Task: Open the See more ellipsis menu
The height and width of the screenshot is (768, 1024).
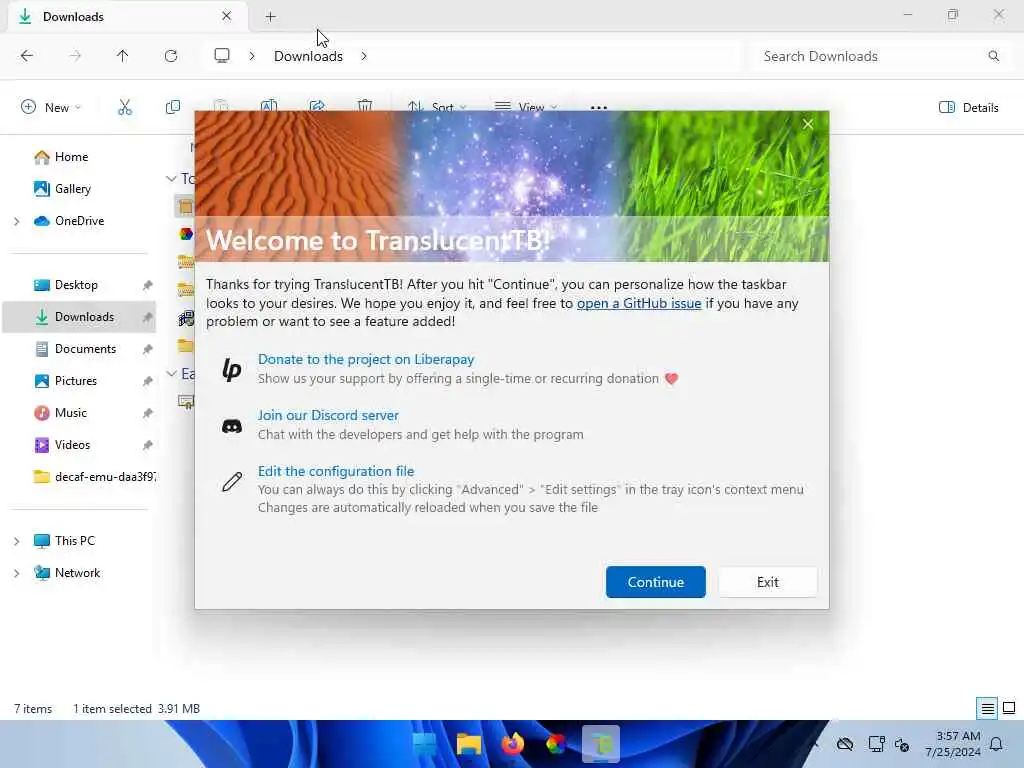Action: coord(598,108)
